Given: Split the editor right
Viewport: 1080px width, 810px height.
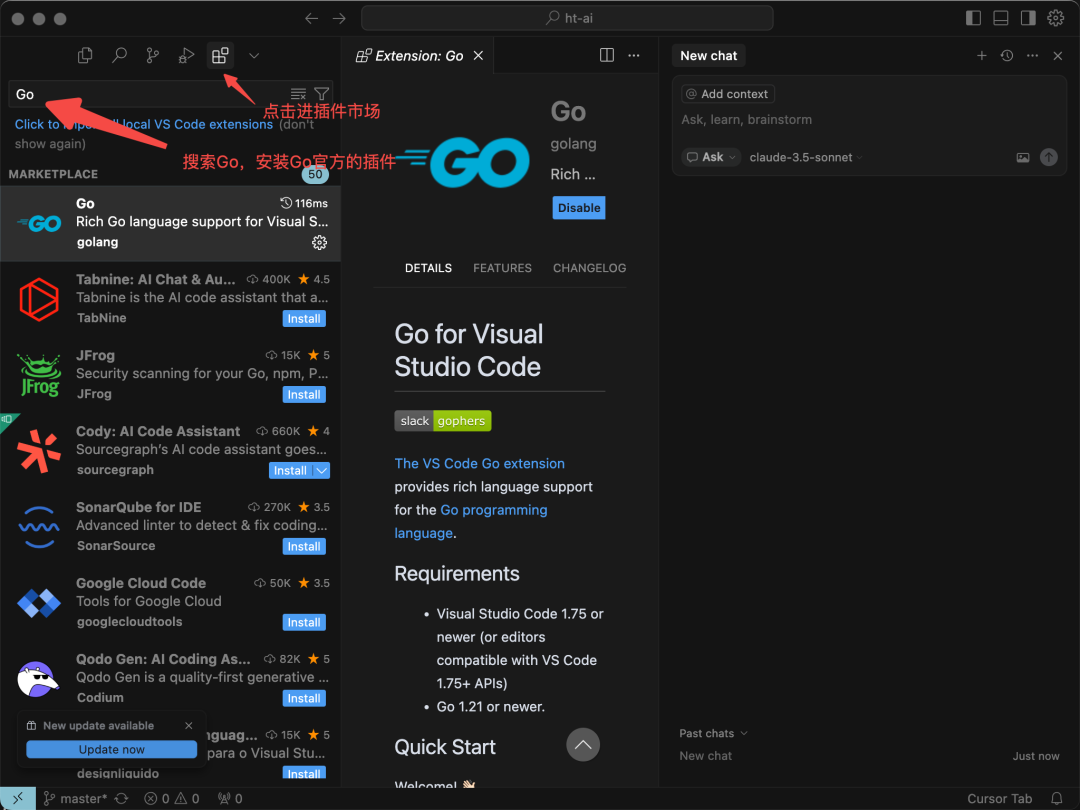Looking at the screenshot, I should 607,55.
